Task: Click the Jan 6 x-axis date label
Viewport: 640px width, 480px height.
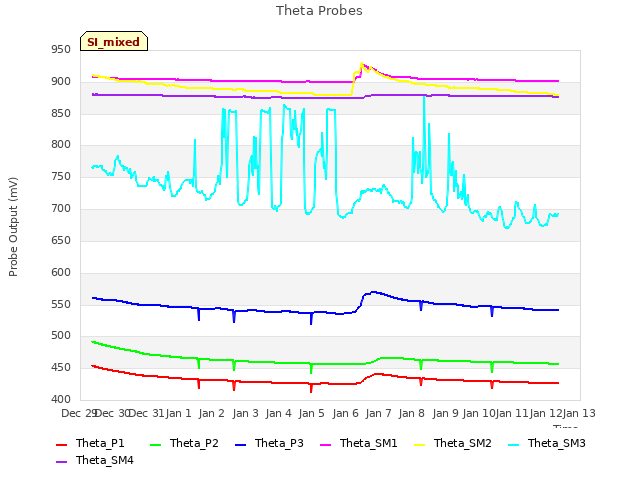Action: click(x=345, y=413)
